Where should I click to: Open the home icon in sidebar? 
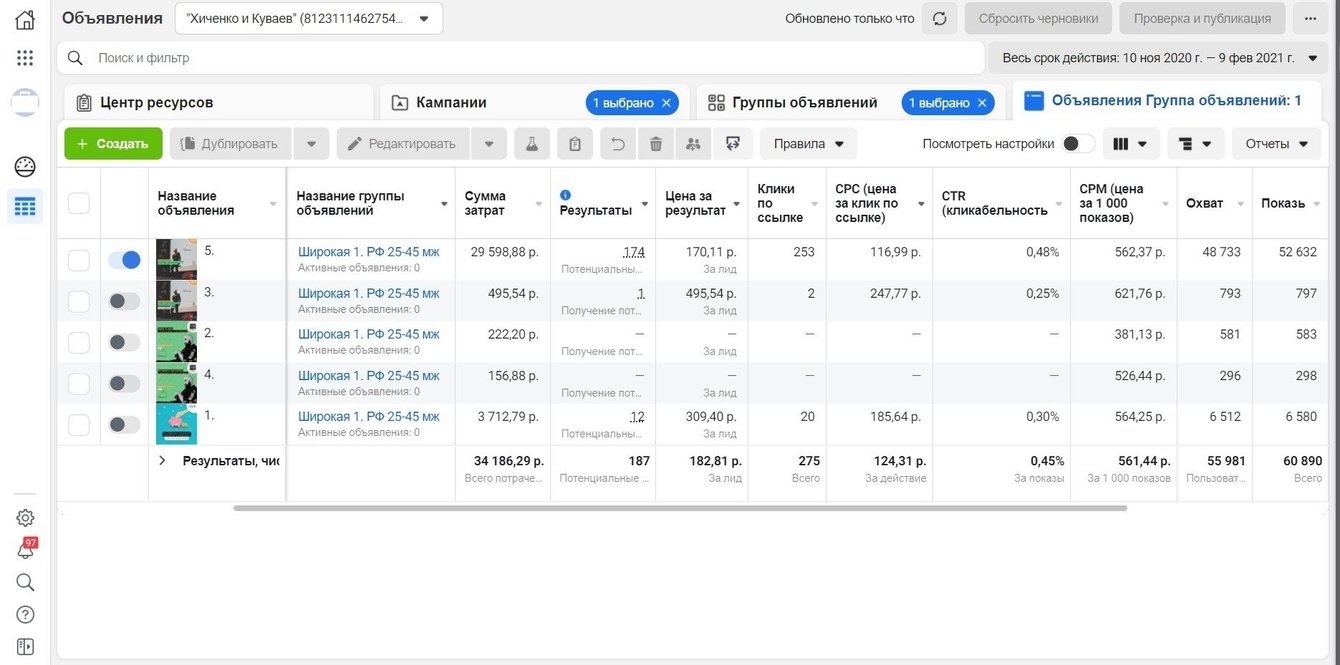click(25, 20)
